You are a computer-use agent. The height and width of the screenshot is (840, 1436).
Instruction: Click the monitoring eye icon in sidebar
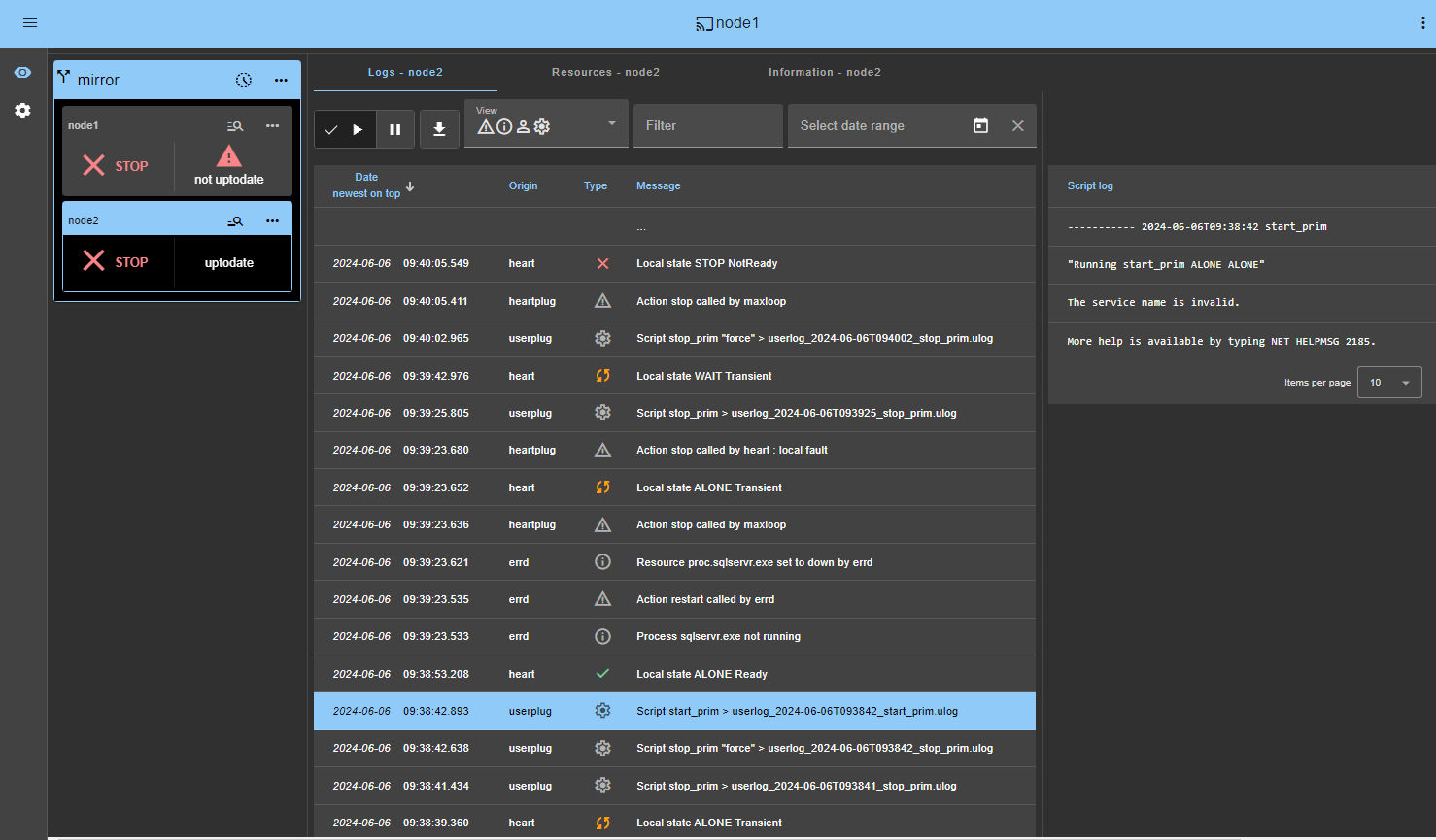pos(22,73)
